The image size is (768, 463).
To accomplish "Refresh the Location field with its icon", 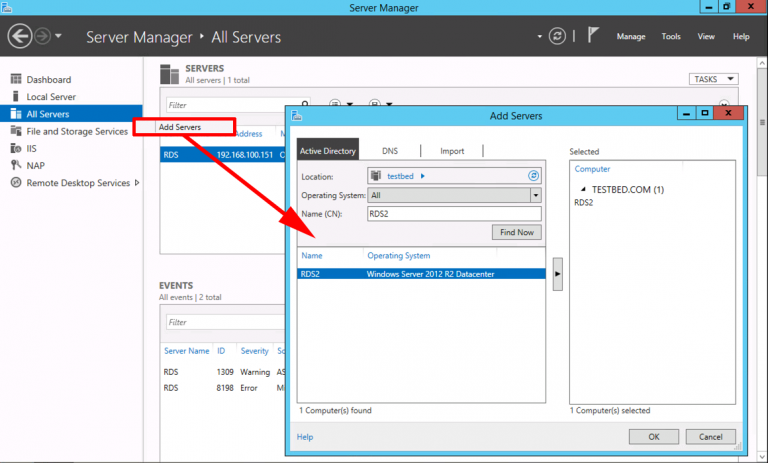I will click(533, 175).
